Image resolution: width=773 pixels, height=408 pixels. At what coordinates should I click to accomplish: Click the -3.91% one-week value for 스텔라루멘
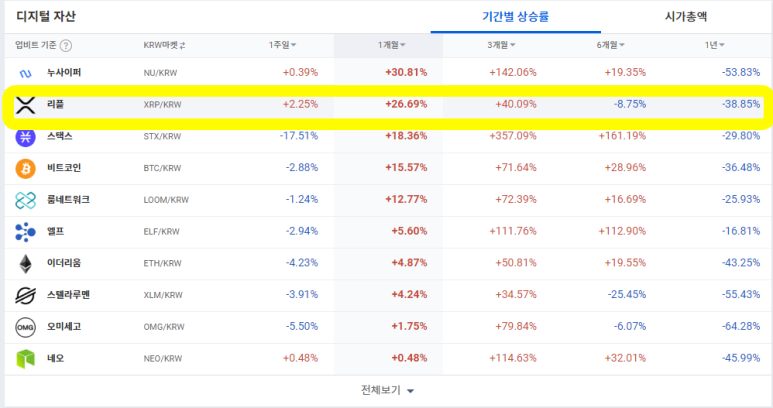302,295
